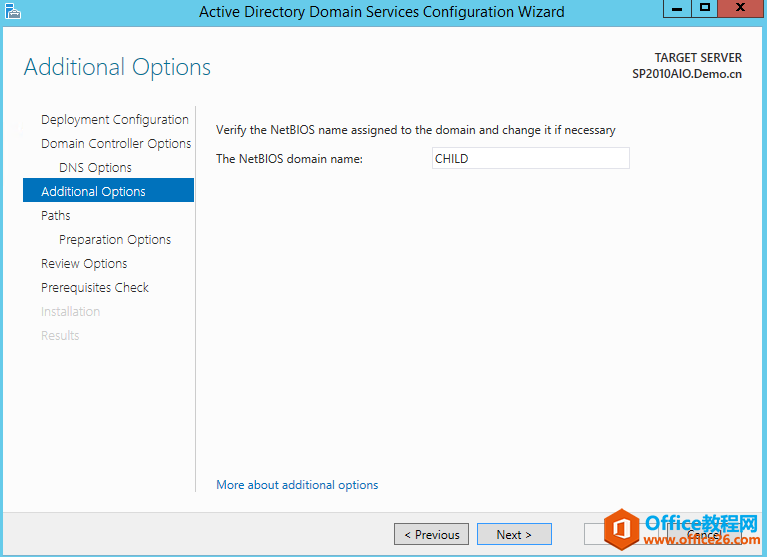This screenshot has height=557, width=767.
Task: Go to Prerequisites Check step
Action: click(95, 288)
